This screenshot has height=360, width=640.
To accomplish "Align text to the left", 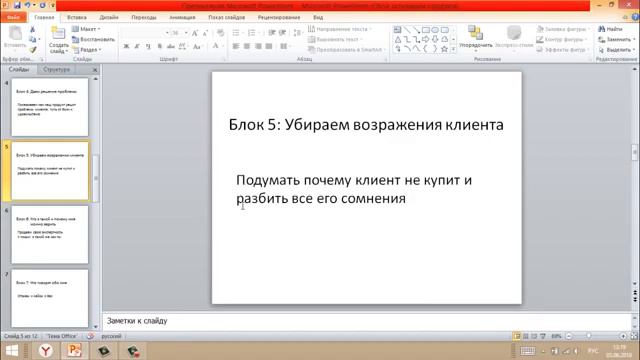I will [236, 46].
